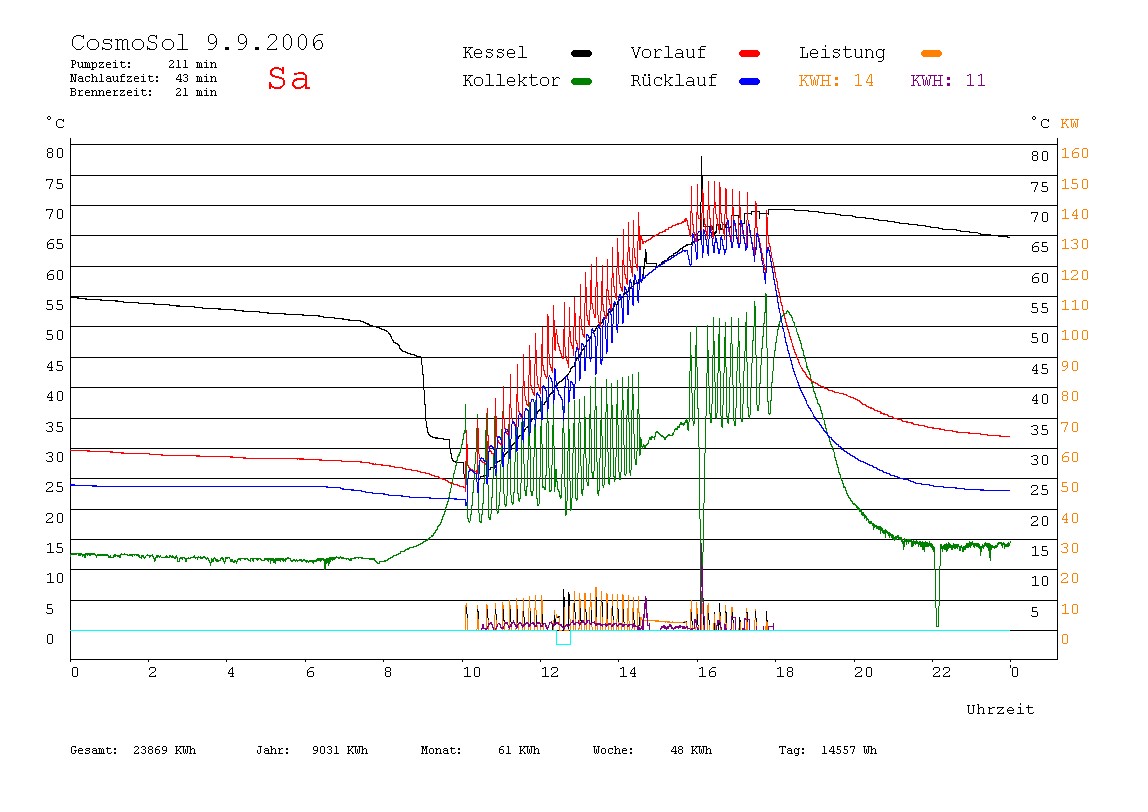Image resolution: width=1148 pixels, height=812 pixels.
Task: Click hour "16" on the time axis
Action: tap(707, 672)
